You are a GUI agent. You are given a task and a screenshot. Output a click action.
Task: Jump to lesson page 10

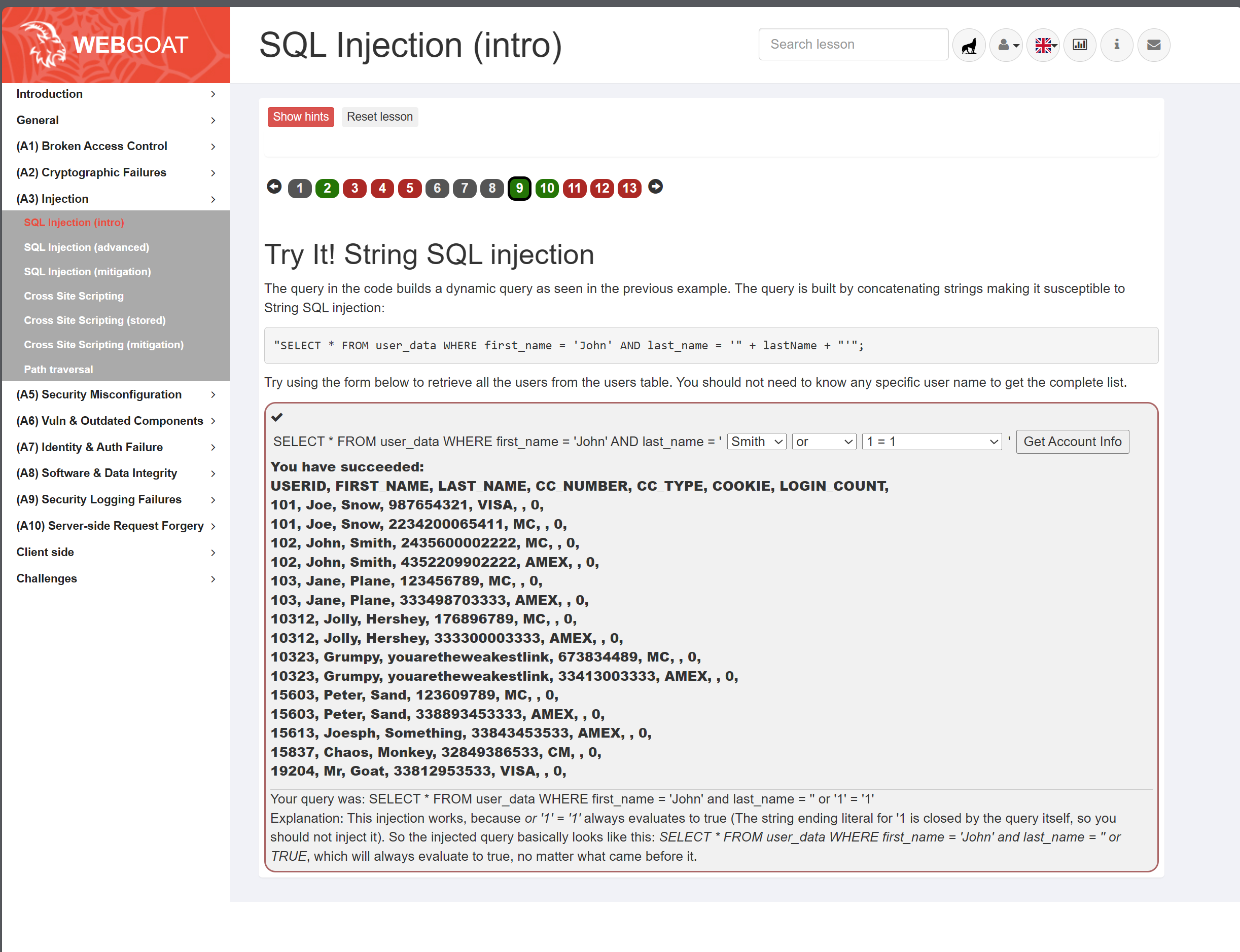[547, 188]
